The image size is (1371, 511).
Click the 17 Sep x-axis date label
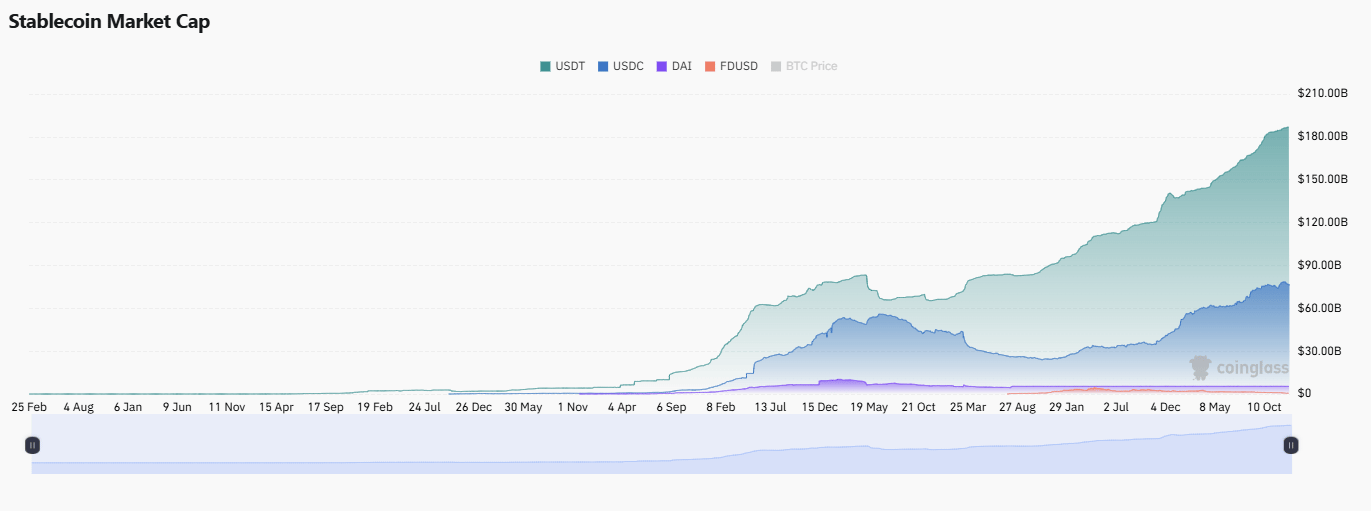[x=326, y=407]
